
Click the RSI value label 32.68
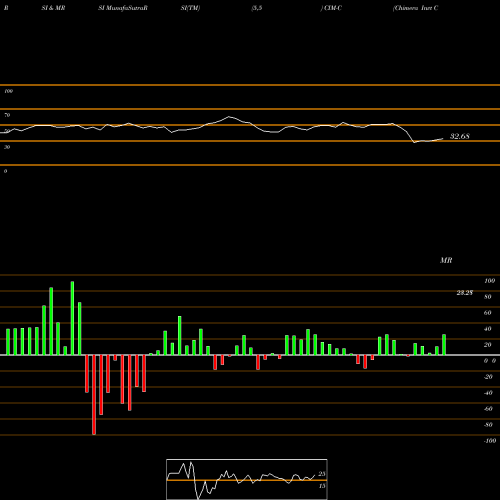click(x=460, y=136)
